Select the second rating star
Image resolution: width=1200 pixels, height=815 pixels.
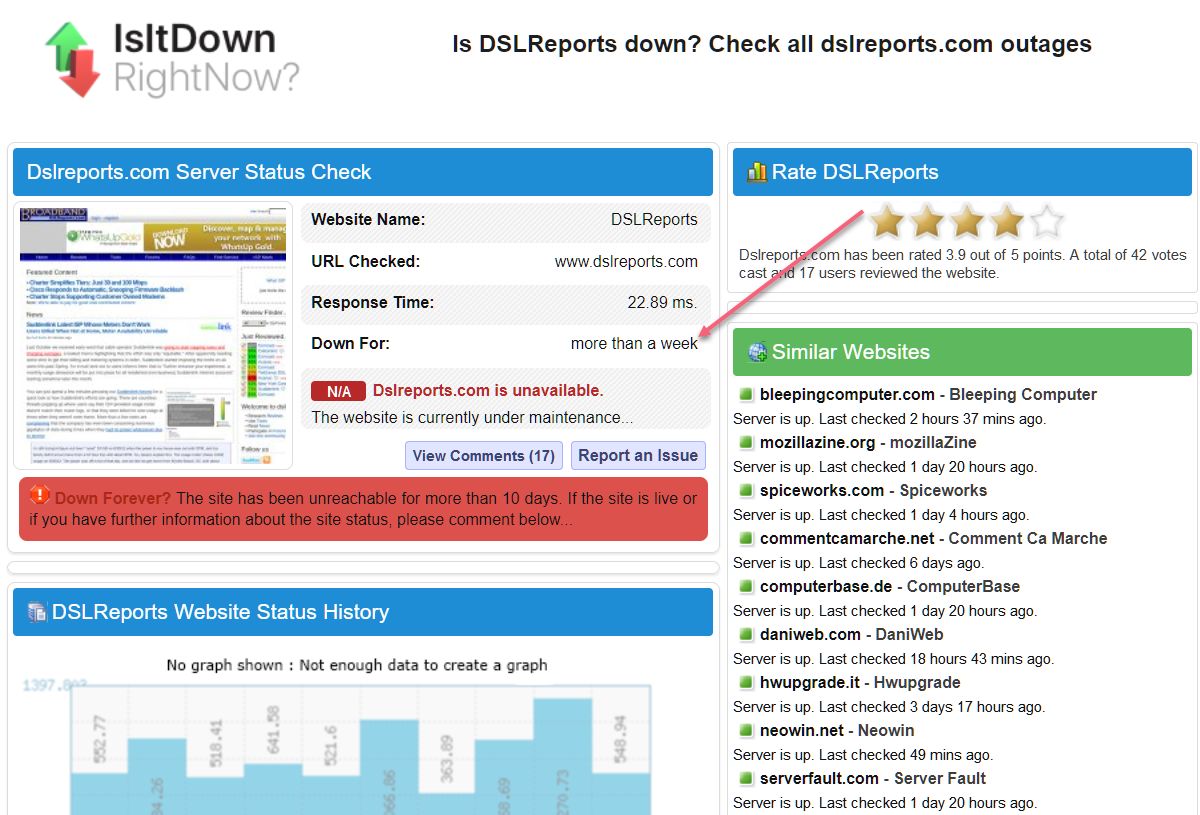(x=926, y=221)
